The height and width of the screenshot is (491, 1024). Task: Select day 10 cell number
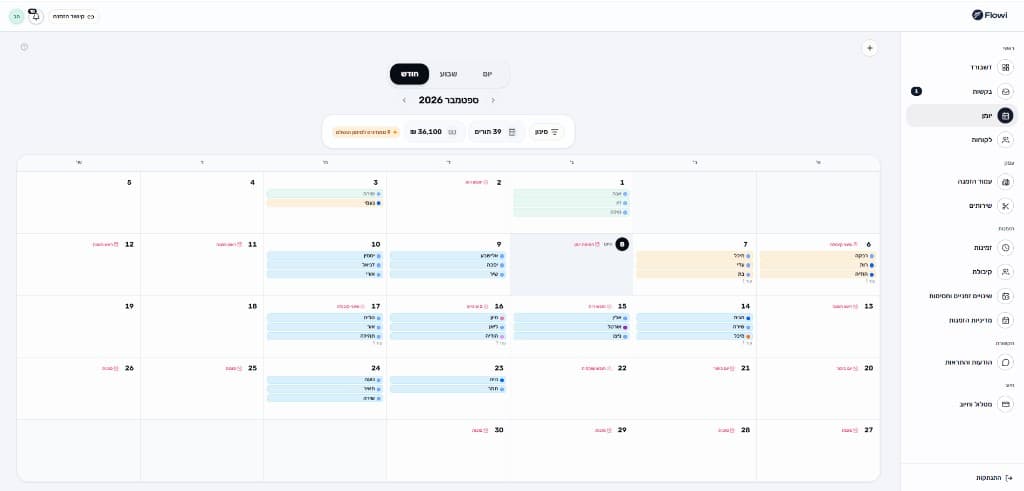tap(376, 244)
